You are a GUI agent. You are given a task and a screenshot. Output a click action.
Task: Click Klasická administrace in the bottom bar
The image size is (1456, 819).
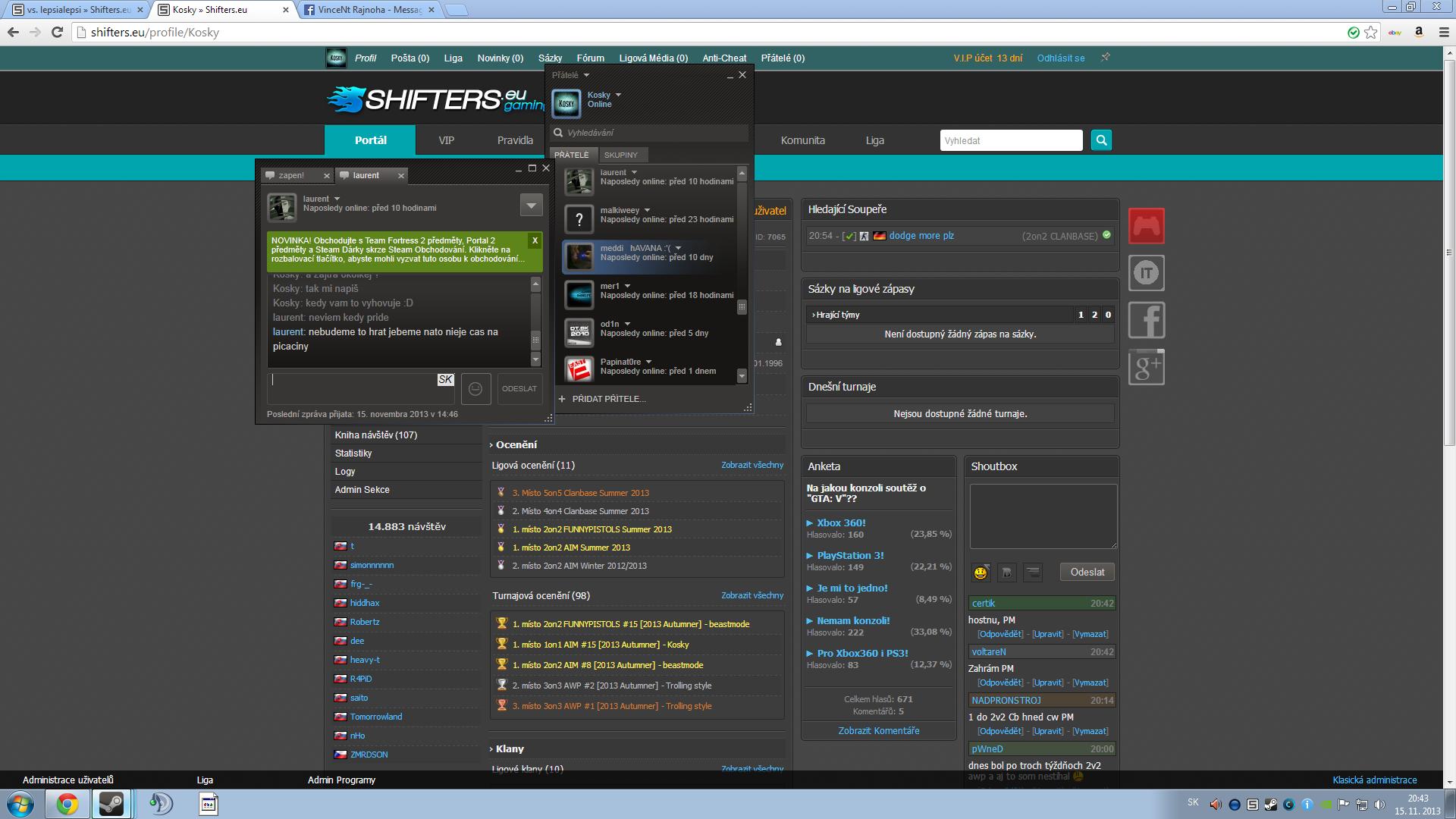(1374, 780)
